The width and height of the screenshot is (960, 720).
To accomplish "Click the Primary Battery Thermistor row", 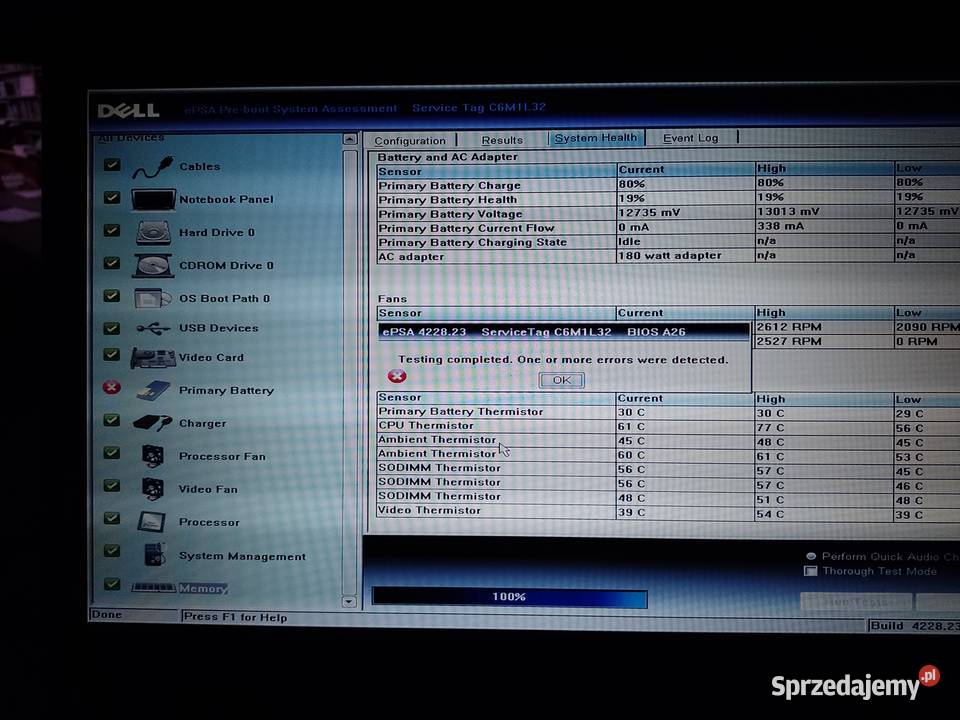I will [x=667, y=412].
